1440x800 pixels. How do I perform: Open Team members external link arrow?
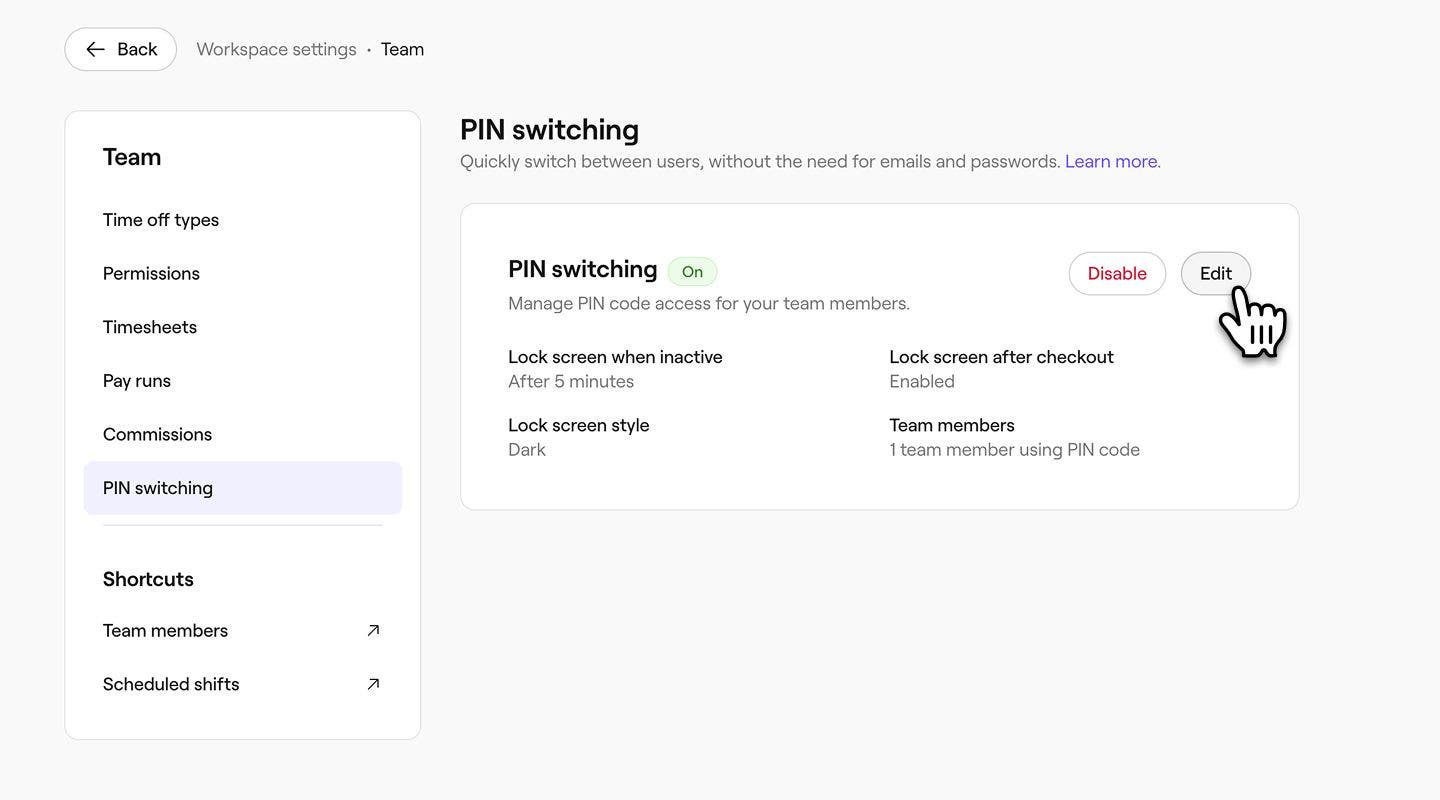coord(373,630)
